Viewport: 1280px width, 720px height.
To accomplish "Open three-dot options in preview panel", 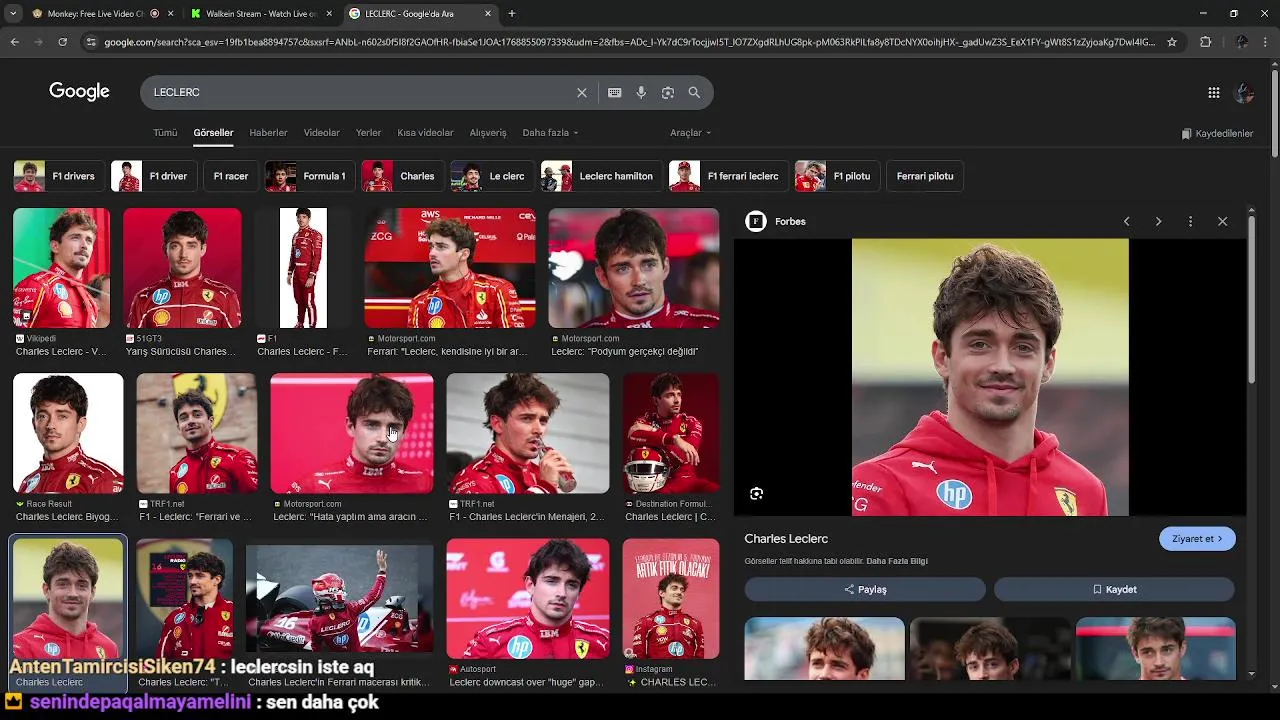I will coord(1190,221).
